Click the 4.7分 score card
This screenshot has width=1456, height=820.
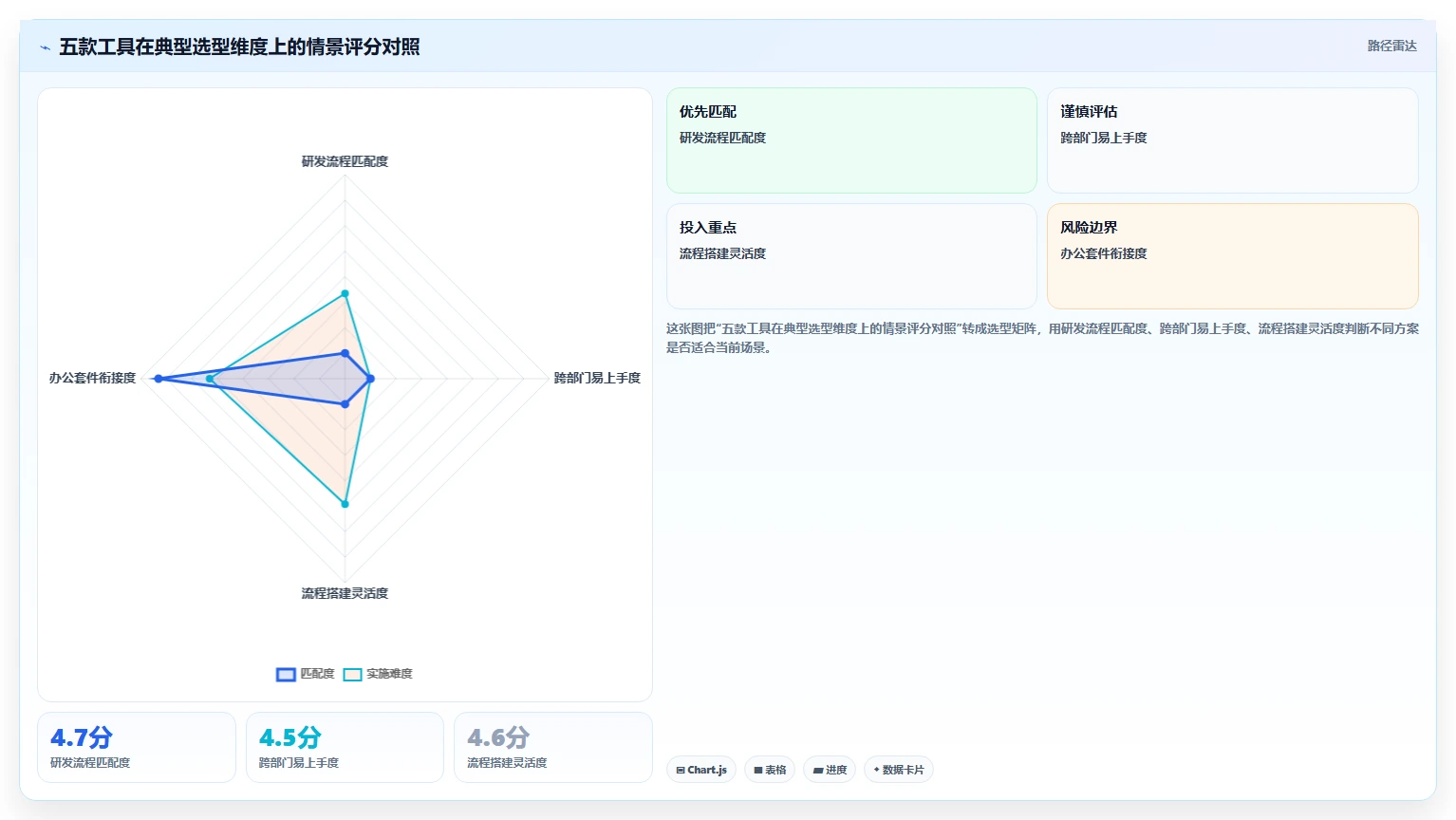pos(137,748)
